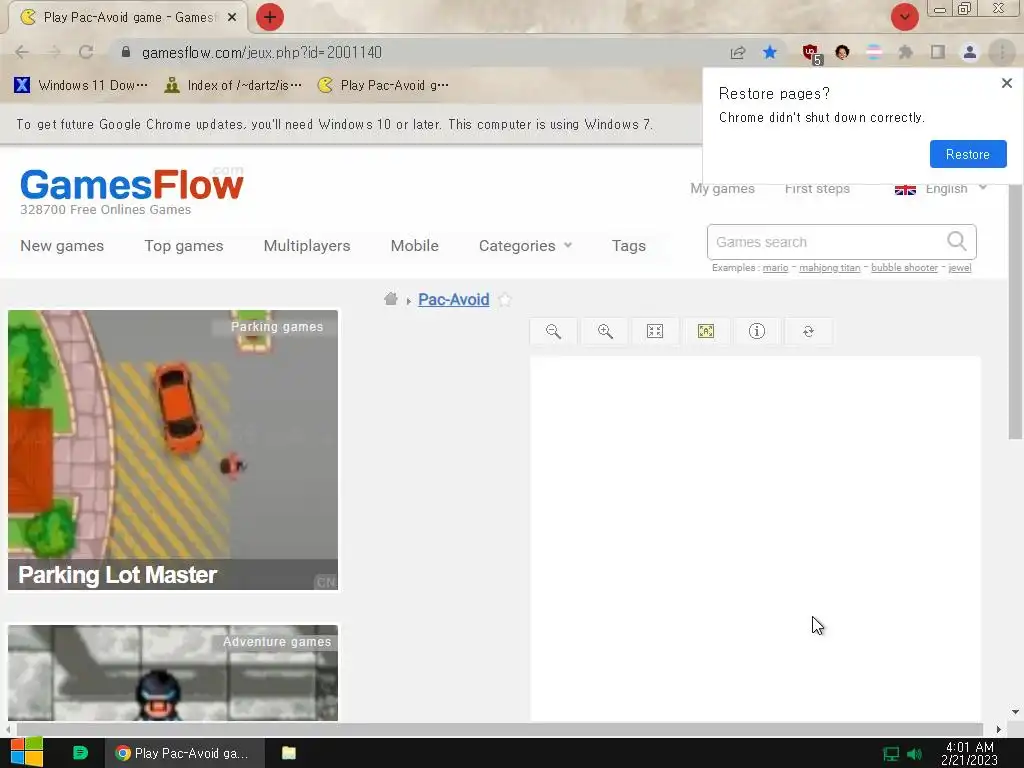
Task: Open the Index of /~dartz/is bookmark
Action: [233, 85]
